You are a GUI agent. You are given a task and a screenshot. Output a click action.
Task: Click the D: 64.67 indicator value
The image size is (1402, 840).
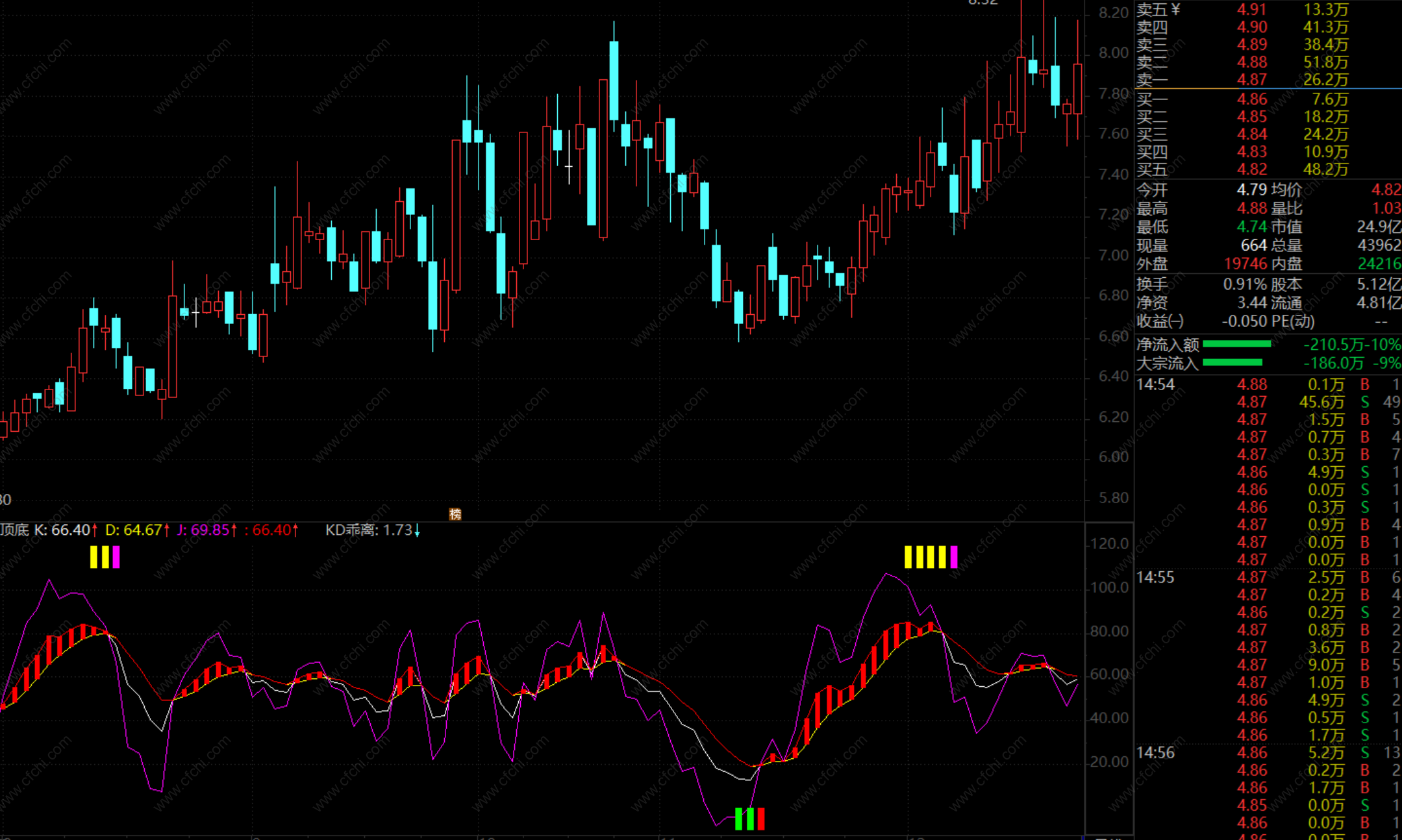coord(133,530)
